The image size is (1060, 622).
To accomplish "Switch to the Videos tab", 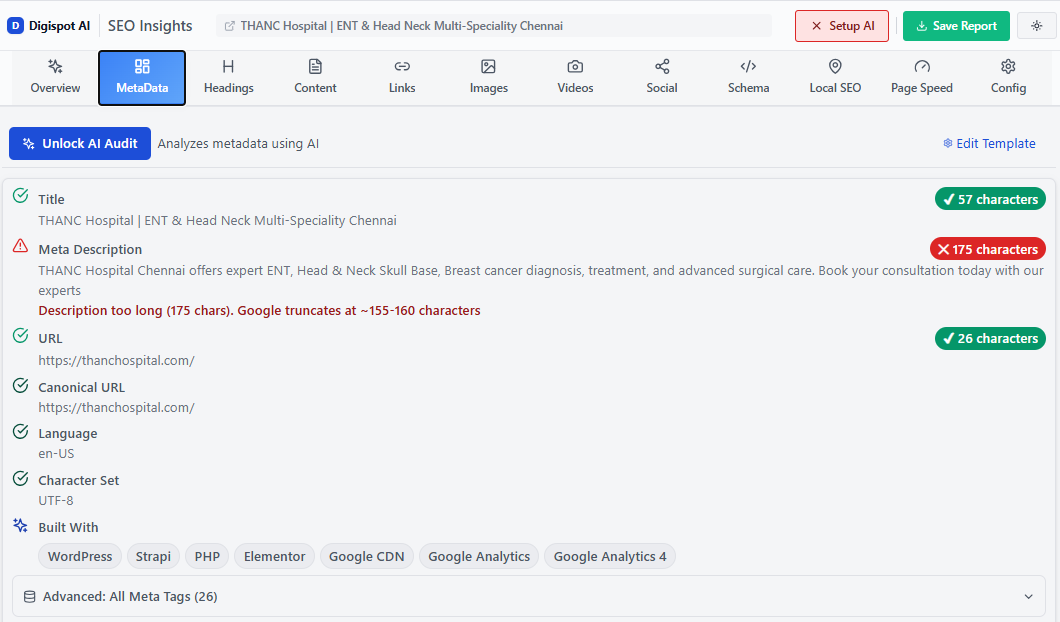I will (x=575, y=78).
